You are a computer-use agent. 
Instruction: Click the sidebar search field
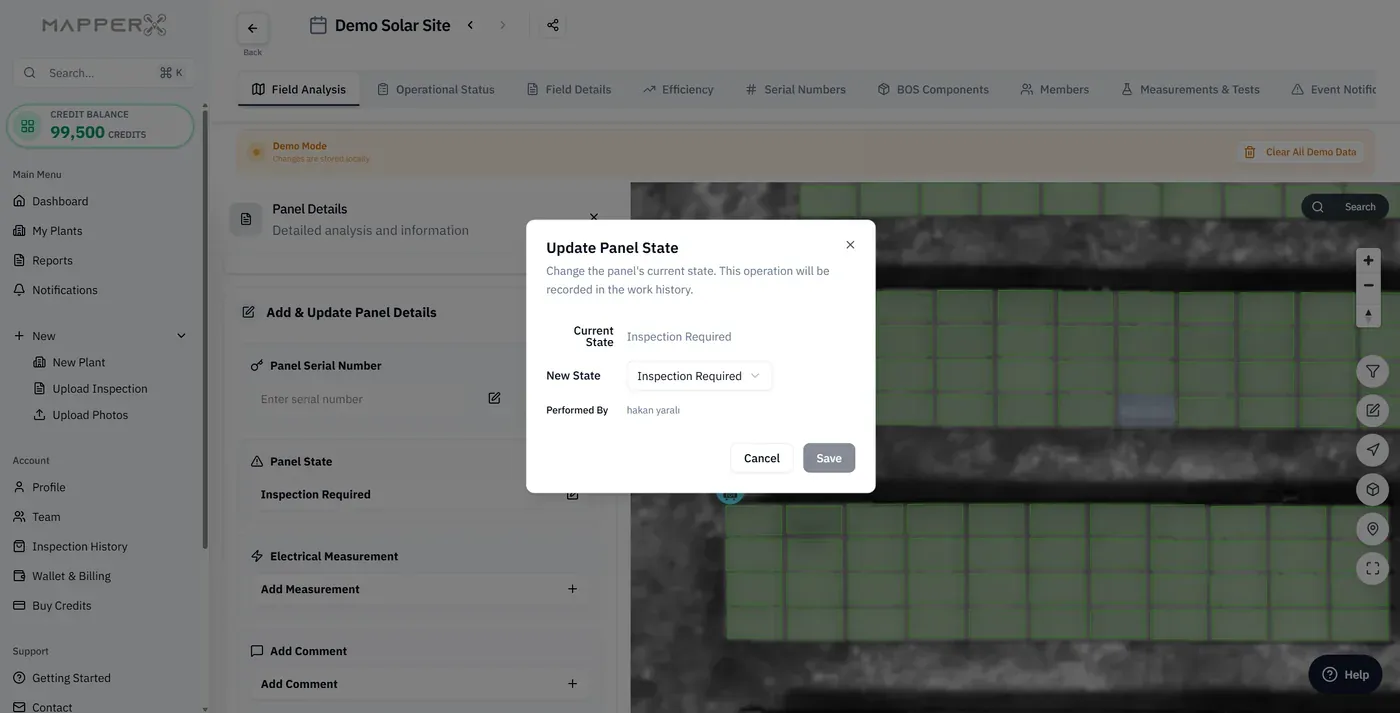point(103,73)
